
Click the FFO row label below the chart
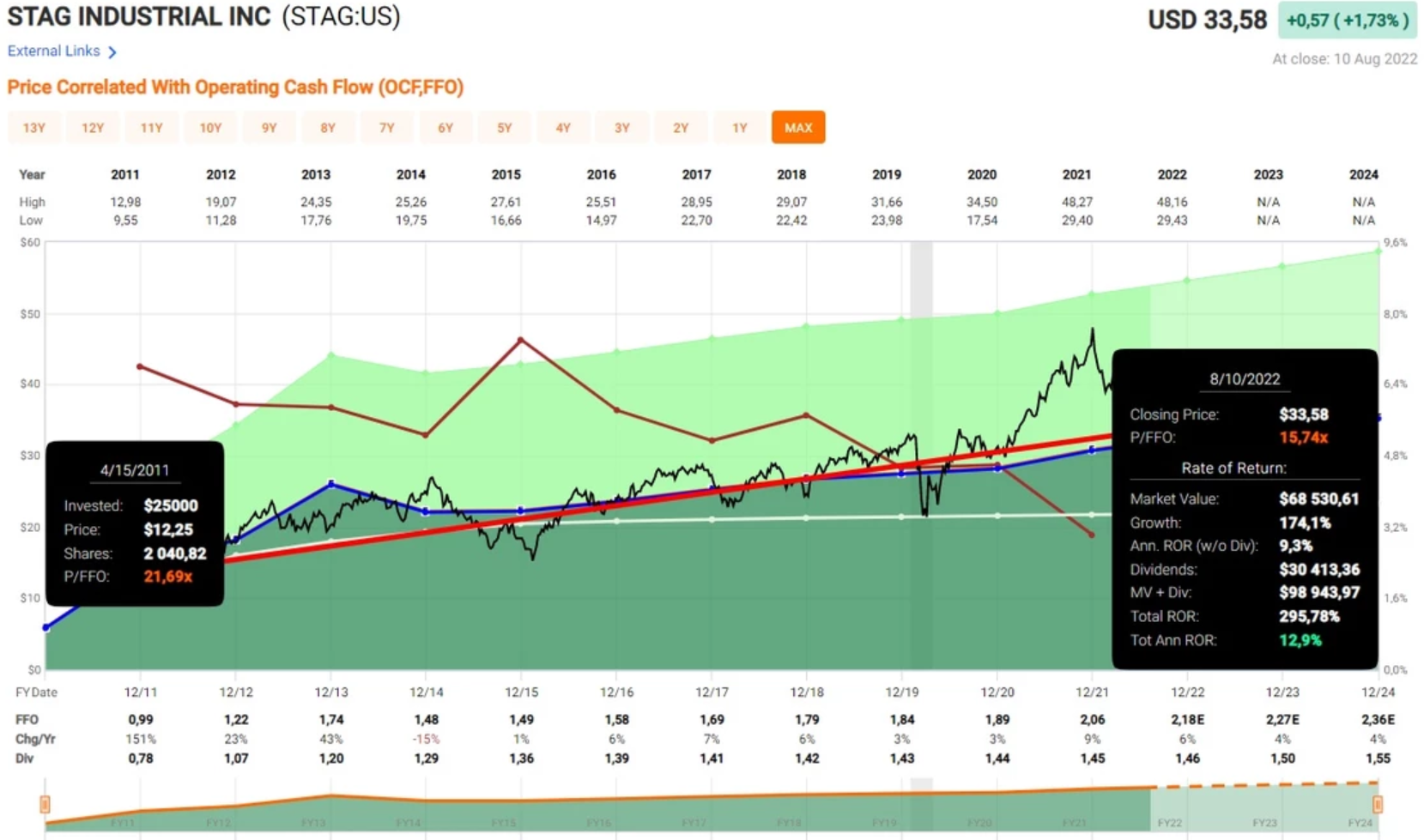[x=26, y=719]
